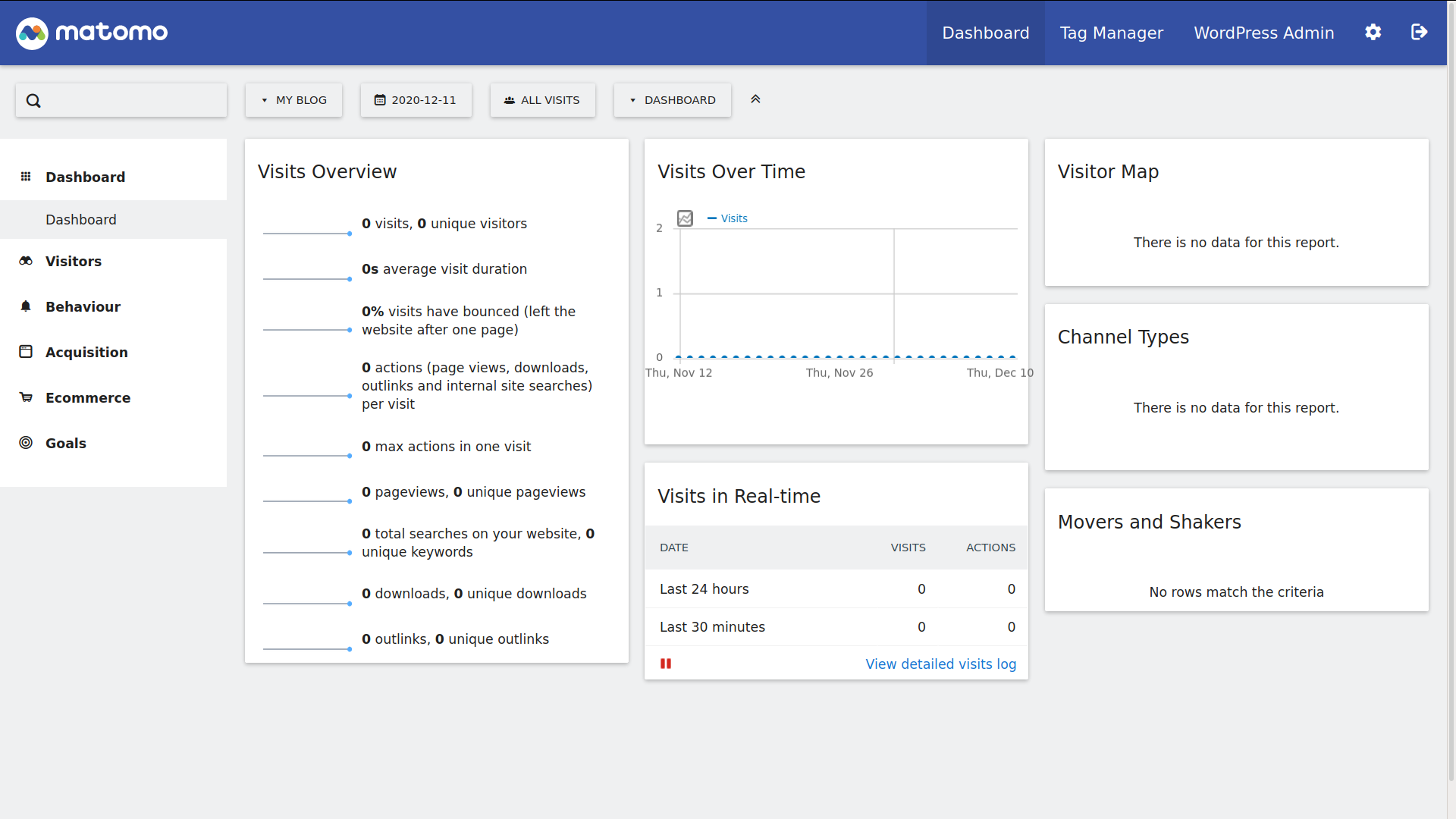The width and height of the screenshot is (1456, 819).
Task: Click the Visitors binoculars icon
Action: coord(26,261)
